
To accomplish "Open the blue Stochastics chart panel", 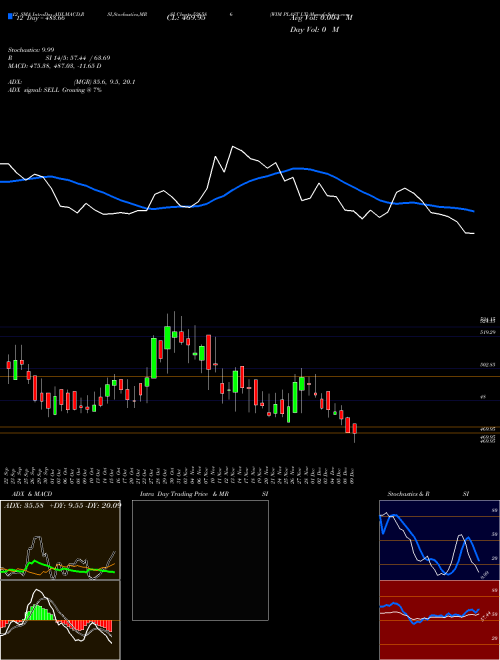I will (x=439, y=540).
